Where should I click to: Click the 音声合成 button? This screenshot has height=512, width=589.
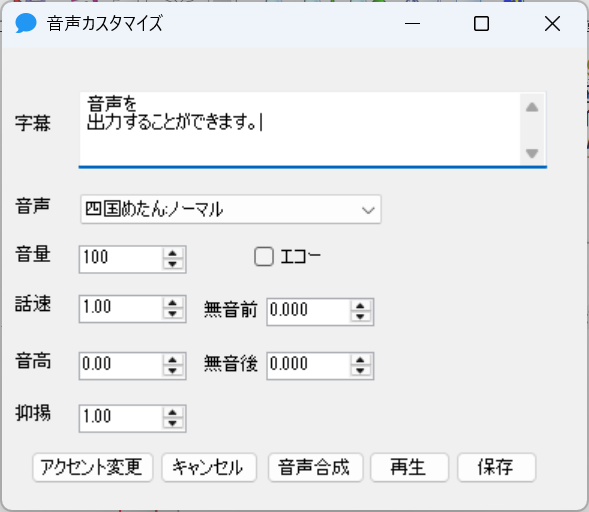tap(315, 467)
